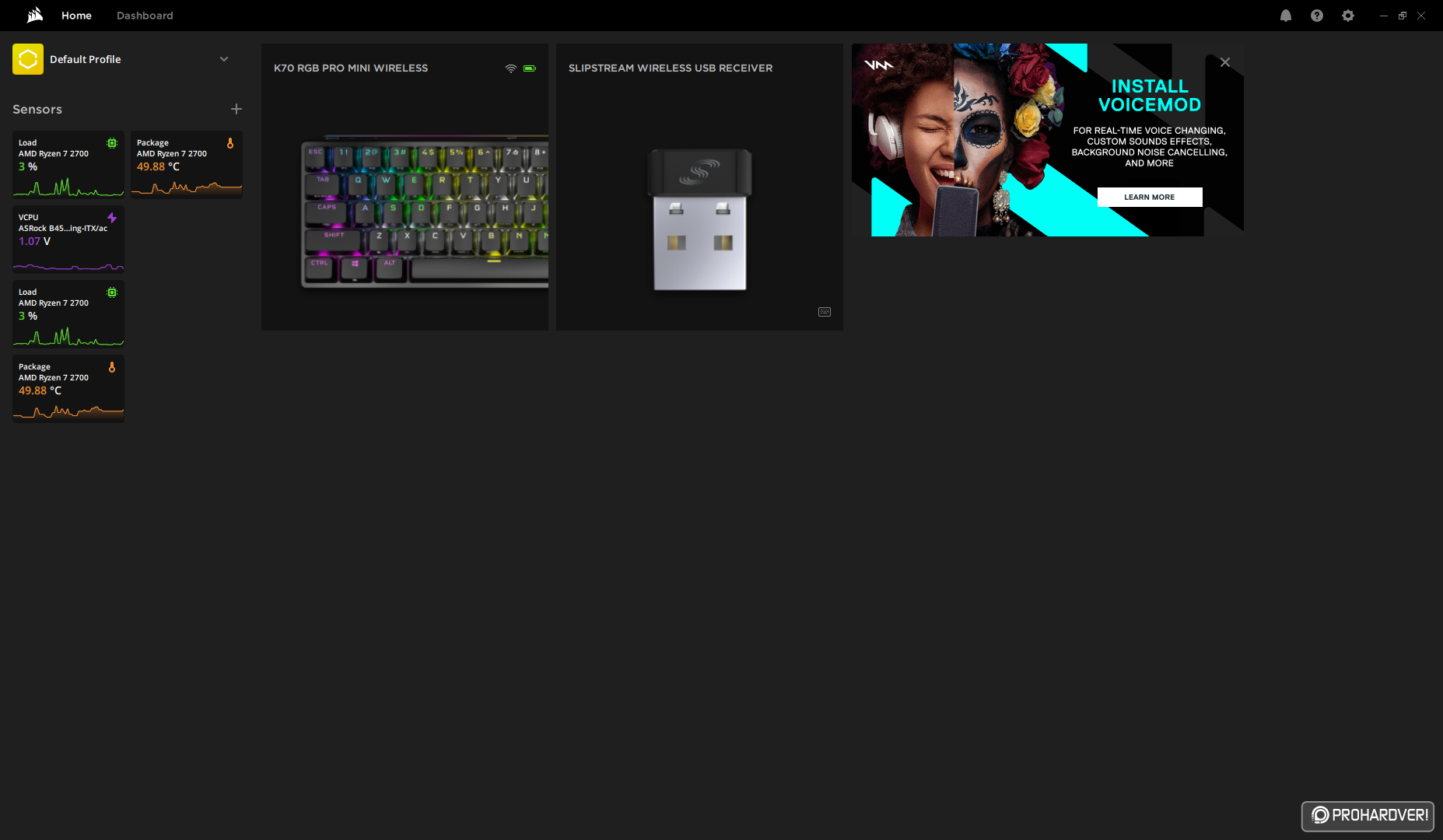Open the Slipstream USB receiver image
The height and width of the screenshot is (840, 1443).
click(700, 219)
